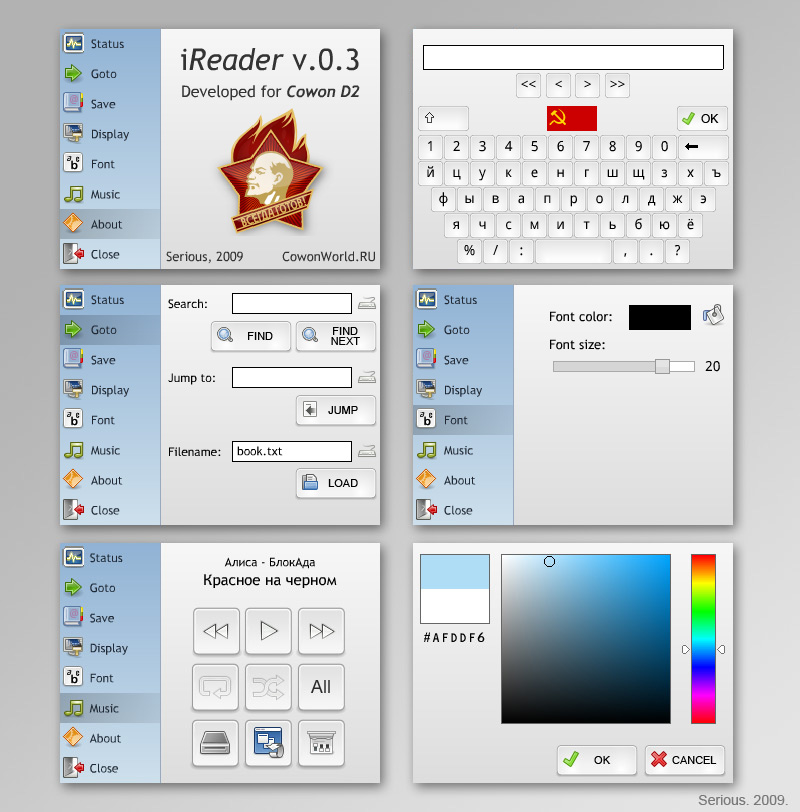Open keyboard icon next to Search field

[367, 303]
